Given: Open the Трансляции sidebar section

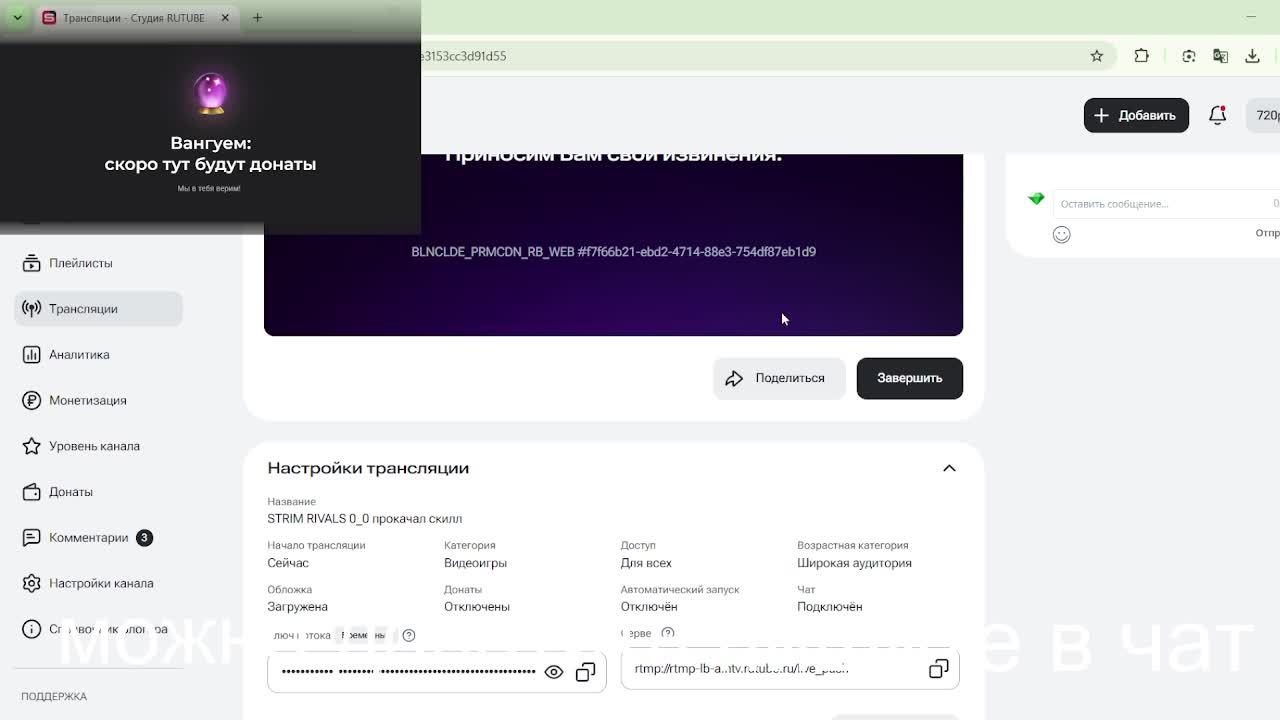Looking at the screenshot, I should coord(98,309).
